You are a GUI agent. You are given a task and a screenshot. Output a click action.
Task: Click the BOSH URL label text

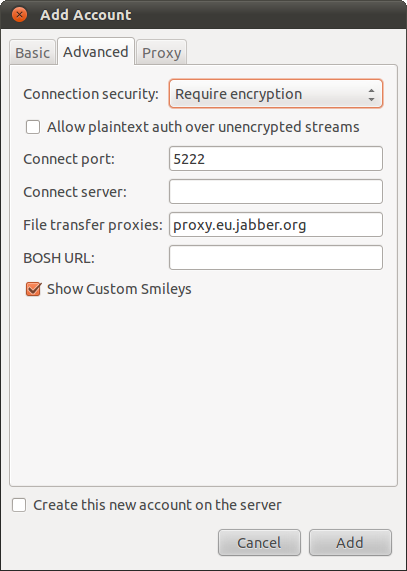(59, 258)
